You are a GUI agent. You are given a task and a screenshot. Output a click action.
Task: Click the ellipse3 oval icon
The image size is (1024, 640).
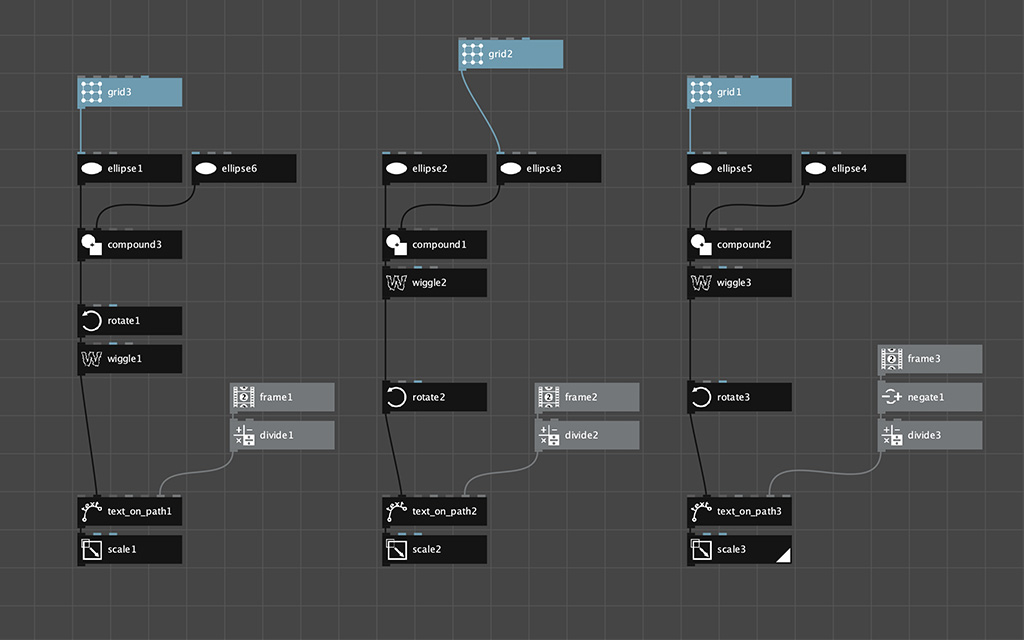[511, 168]
